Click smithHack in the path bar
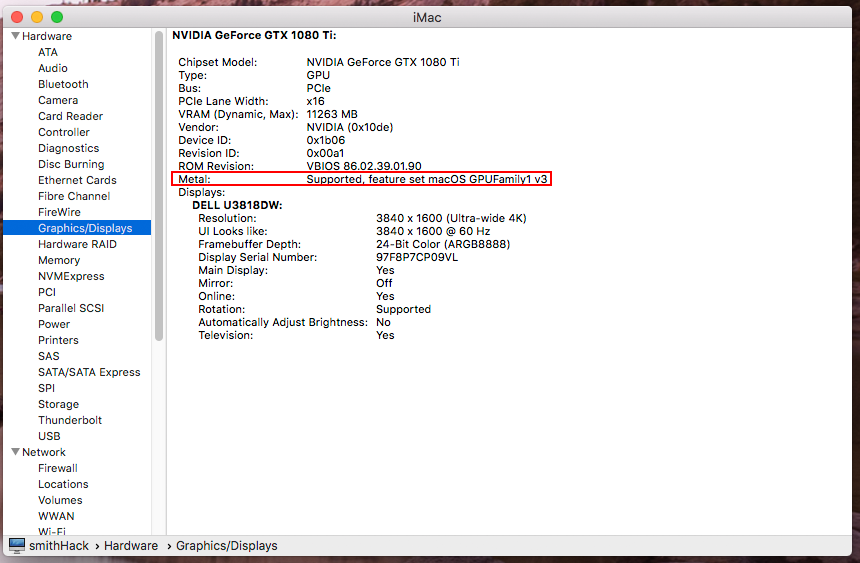The width and height of the screenshot is (860, 563). pyautogui.click(x=59, y=545)
